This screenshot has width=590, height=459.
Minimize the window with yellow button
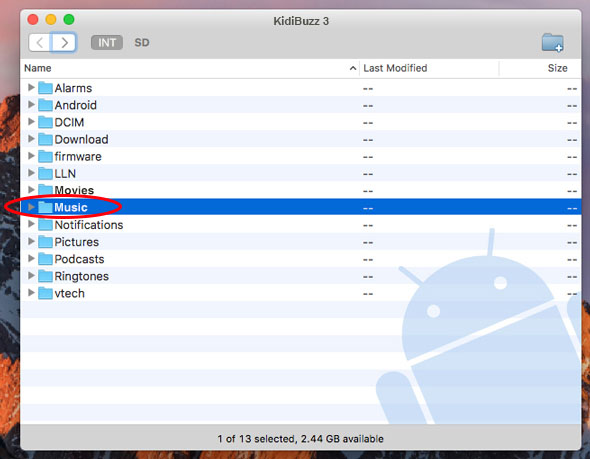pyautogui.click(x=51, y=19)
